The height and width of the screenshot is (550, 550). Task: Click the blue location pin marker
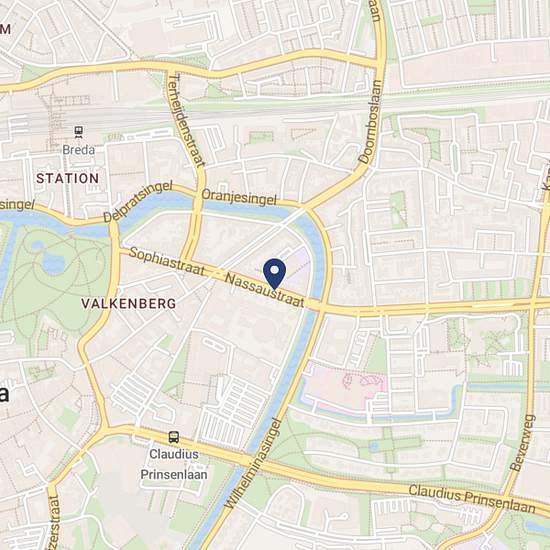274,274
